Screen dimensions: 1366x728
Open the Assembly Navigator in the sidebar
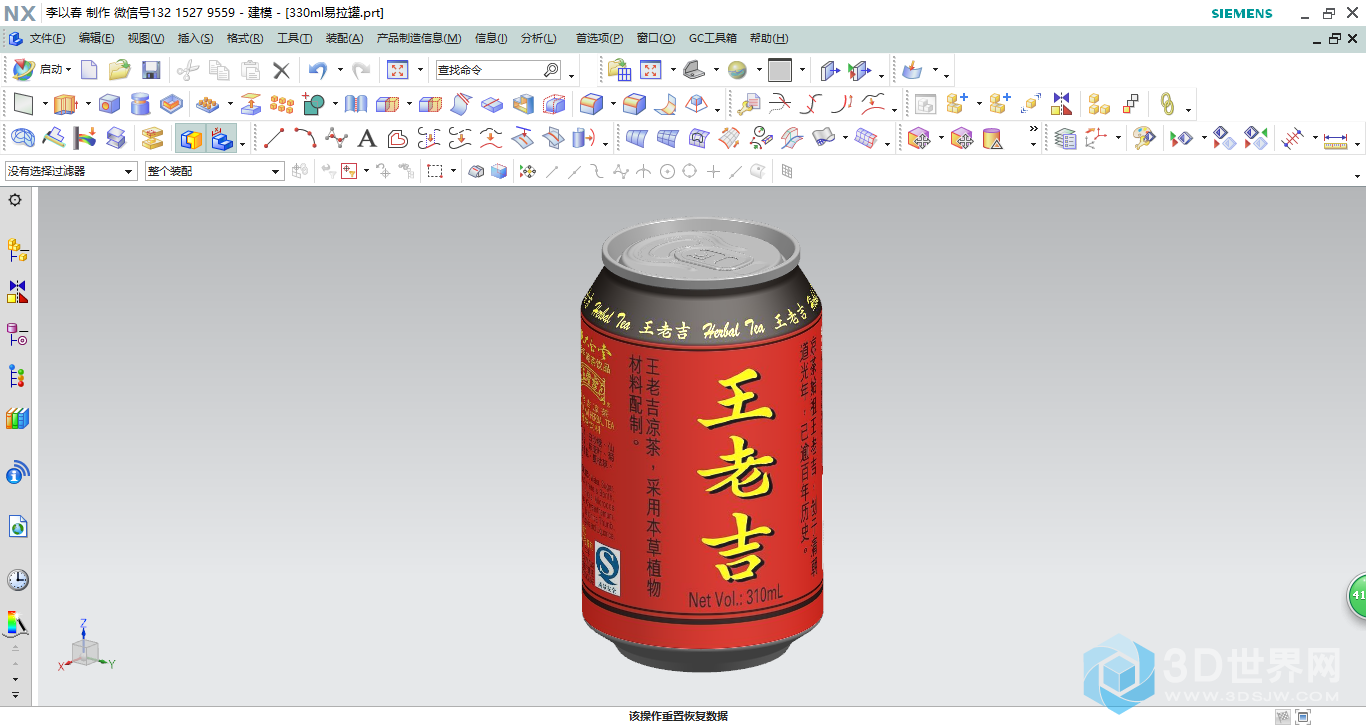click(17, 250)
